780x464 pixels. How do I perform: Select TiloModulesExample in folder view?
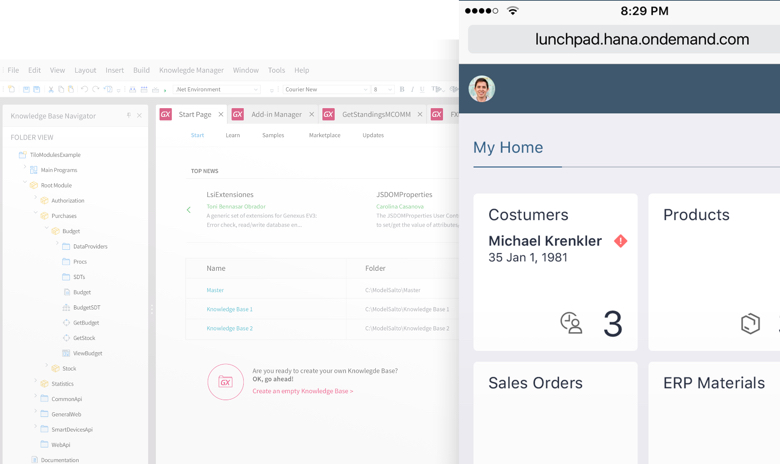55,155
